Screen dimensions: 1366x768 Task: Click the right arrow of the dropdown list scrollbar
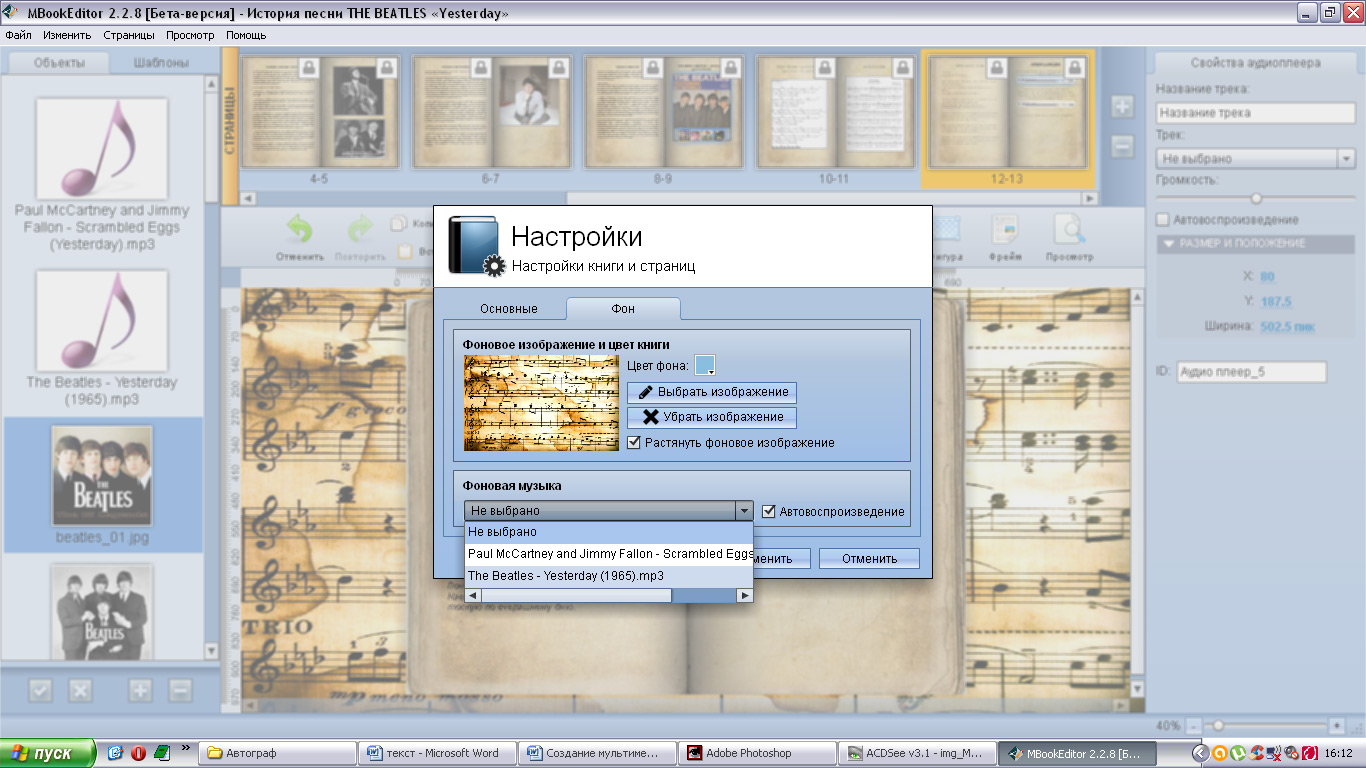click(x=744, y=595)
